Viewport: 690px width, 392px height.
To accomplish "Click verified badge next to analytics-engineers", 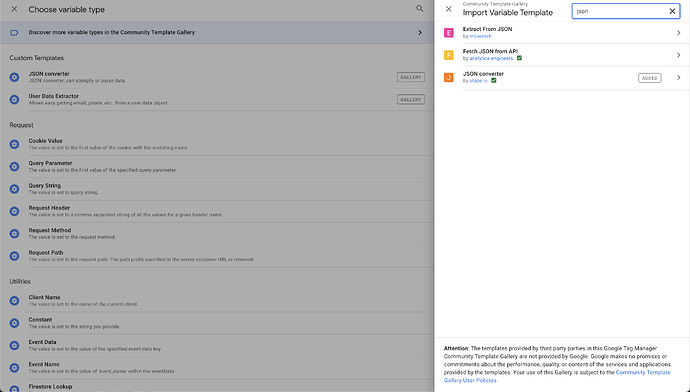I will coord(519,58).
